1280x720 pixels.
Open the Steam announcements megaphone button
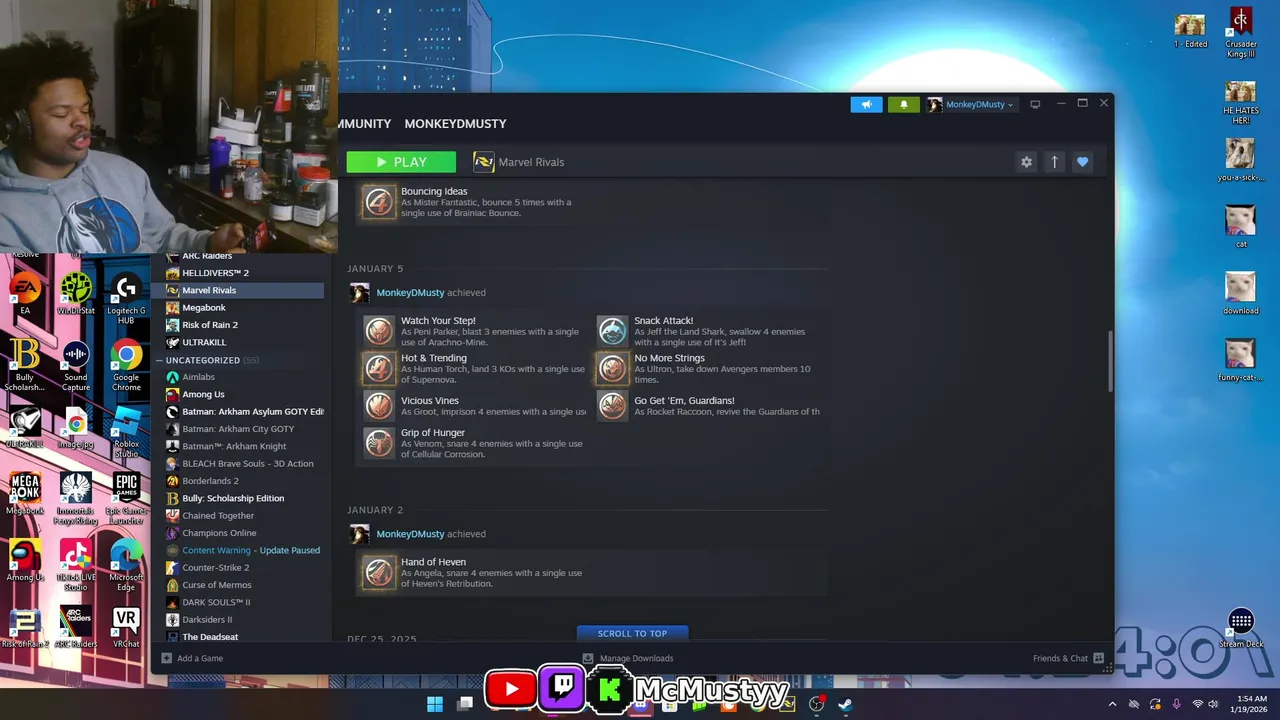click(866, 104)
